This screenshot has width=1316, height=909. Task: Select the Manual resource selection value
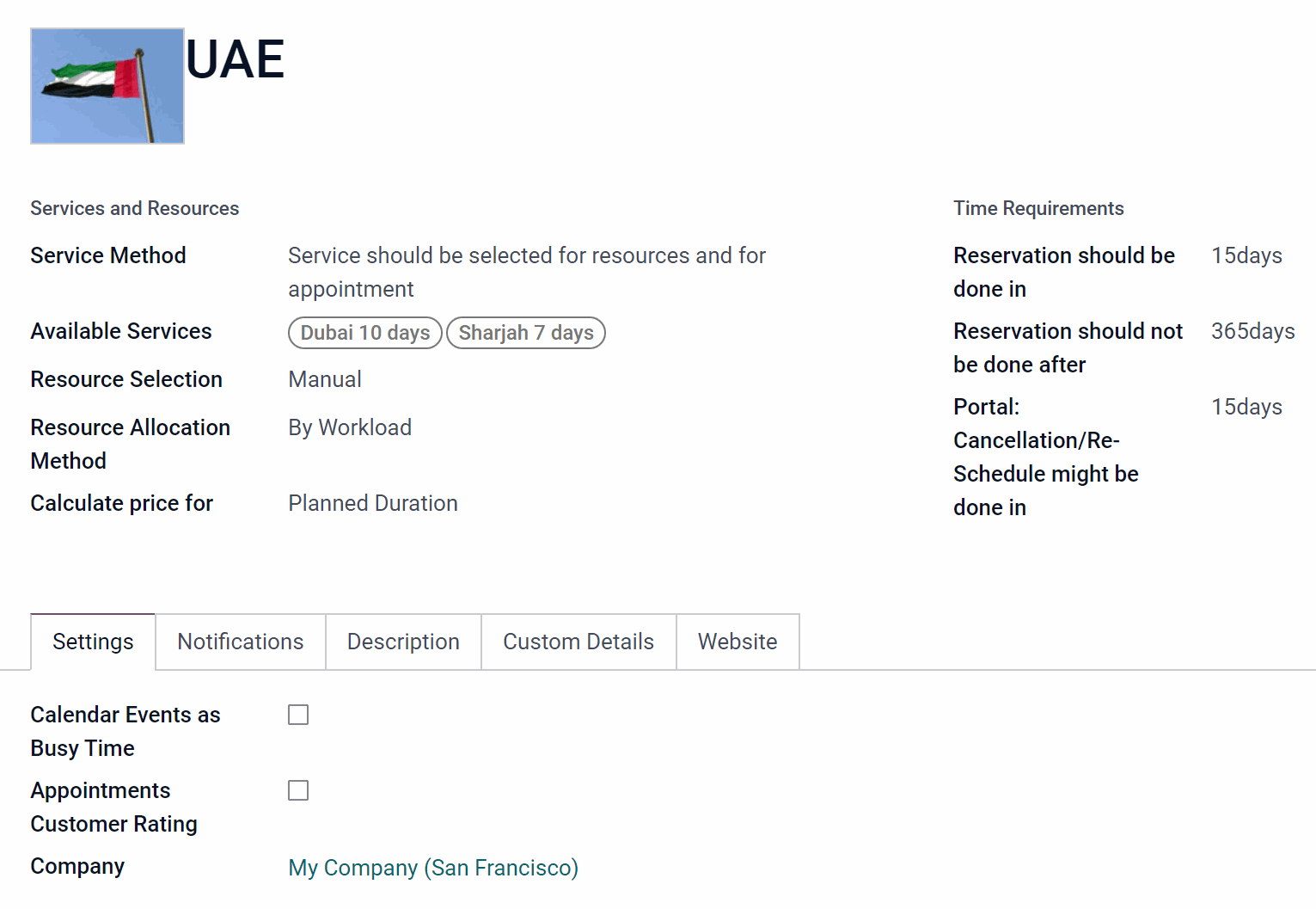coord(325,379)
